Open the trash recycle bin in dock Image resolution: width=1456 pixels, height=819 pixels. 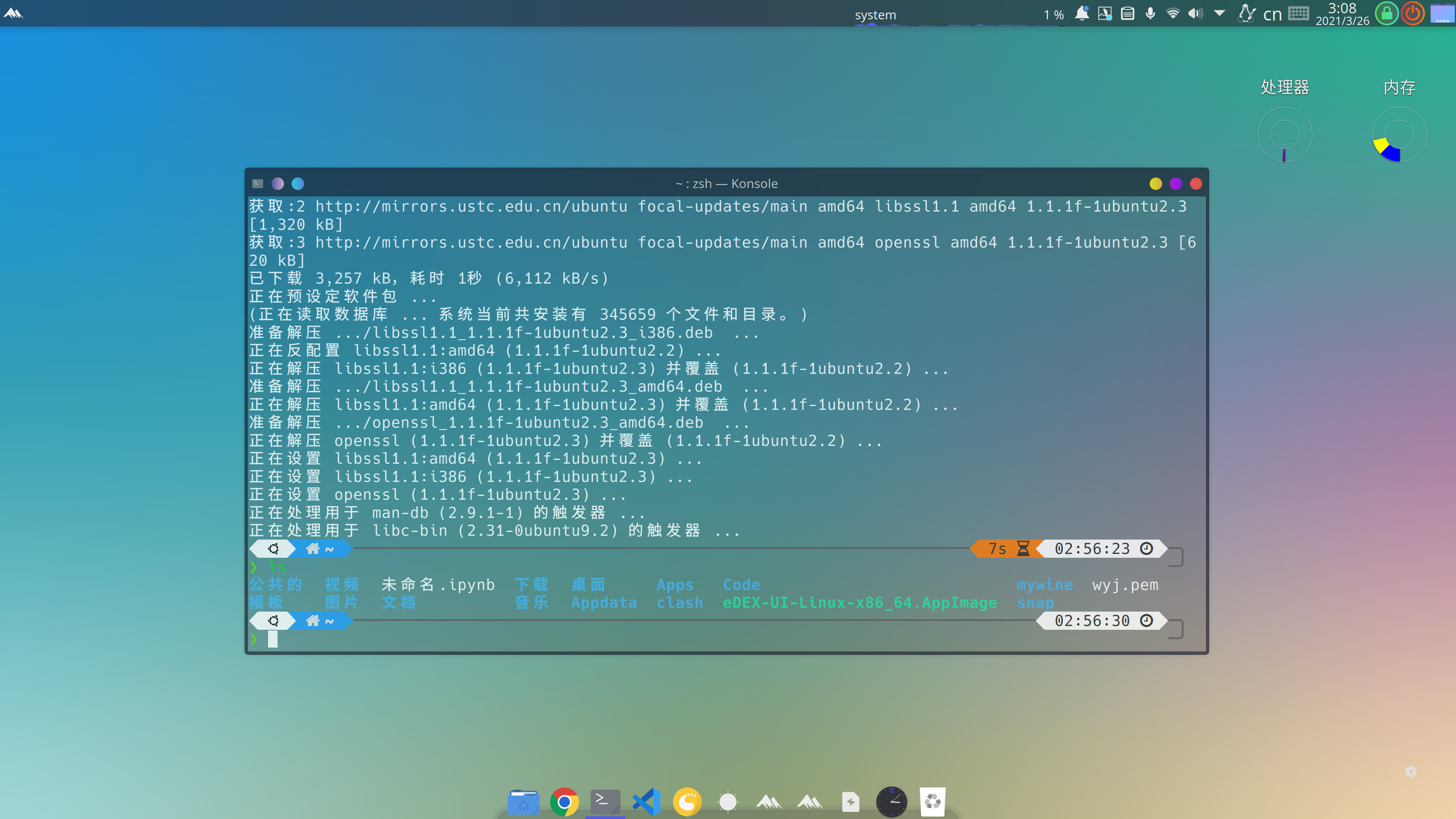point(933,802)
